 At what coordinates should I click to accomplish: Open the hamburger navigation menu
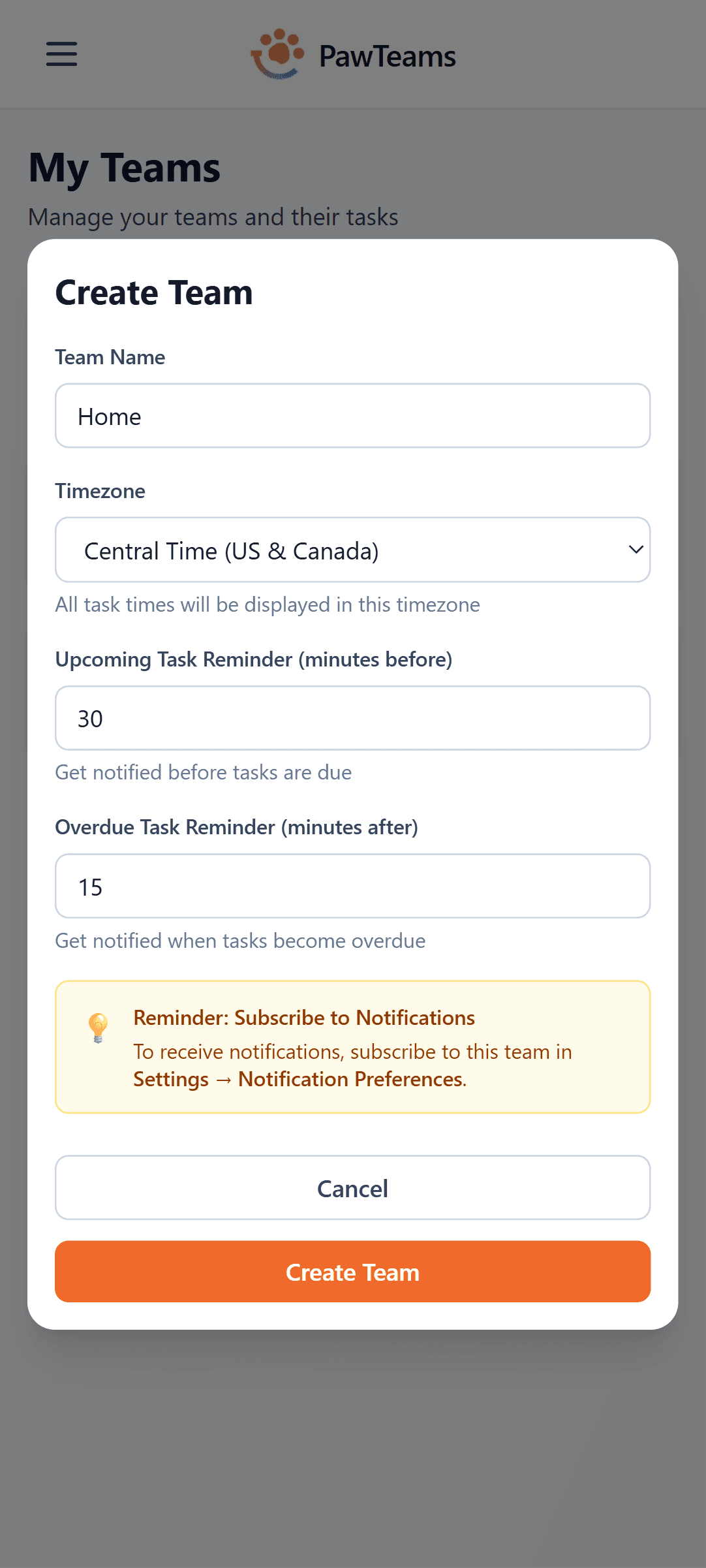[x=61, y=54]
